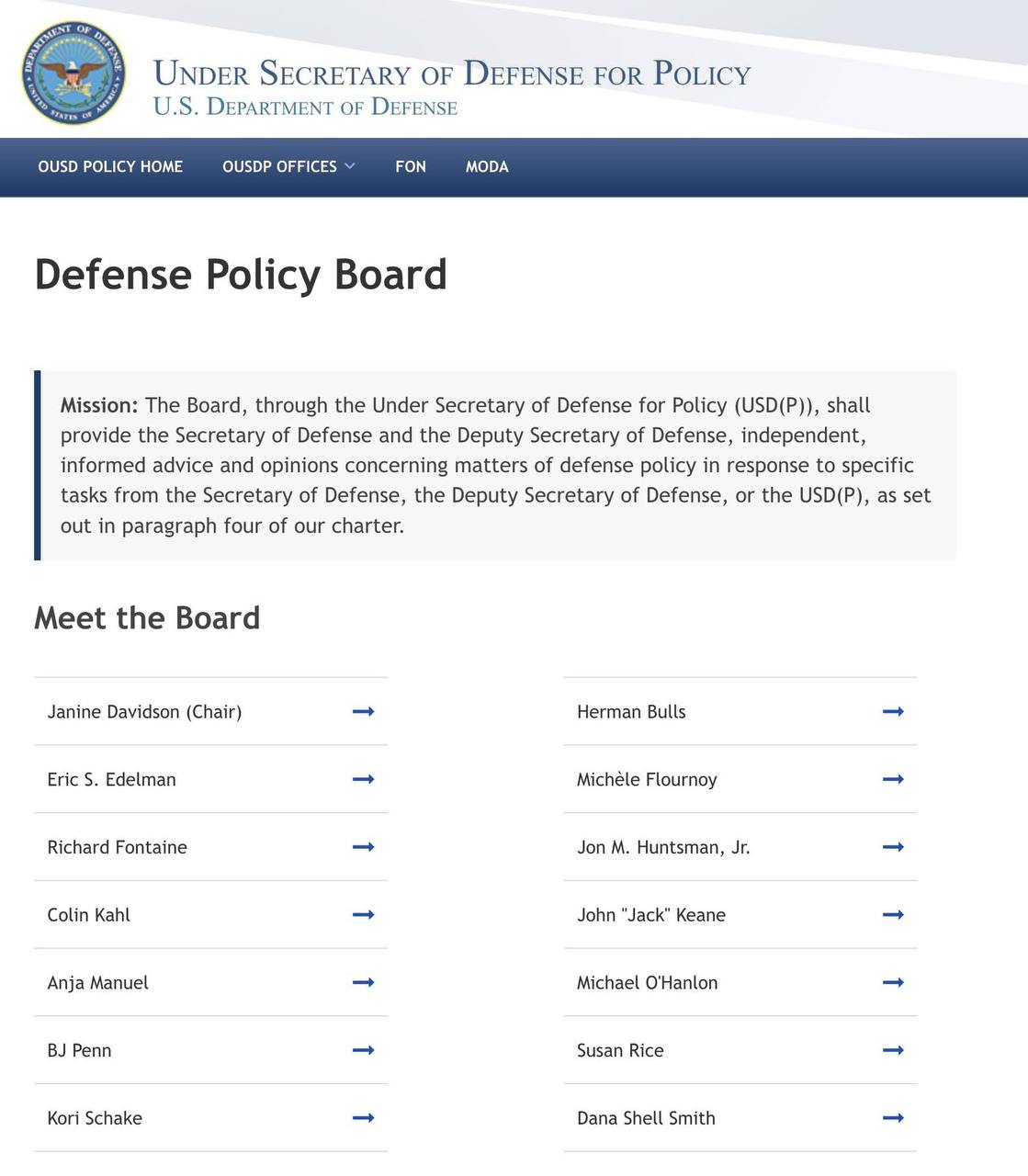Go to the FON navigation item
This screenshot has width=1028, height=1176.
[x=411, y=166]
